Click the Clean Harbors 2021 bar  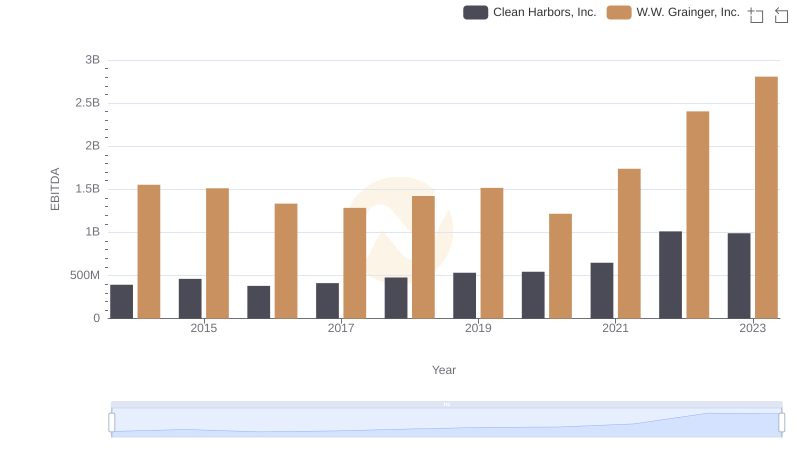pyautogui.click(x=602, y=291)
